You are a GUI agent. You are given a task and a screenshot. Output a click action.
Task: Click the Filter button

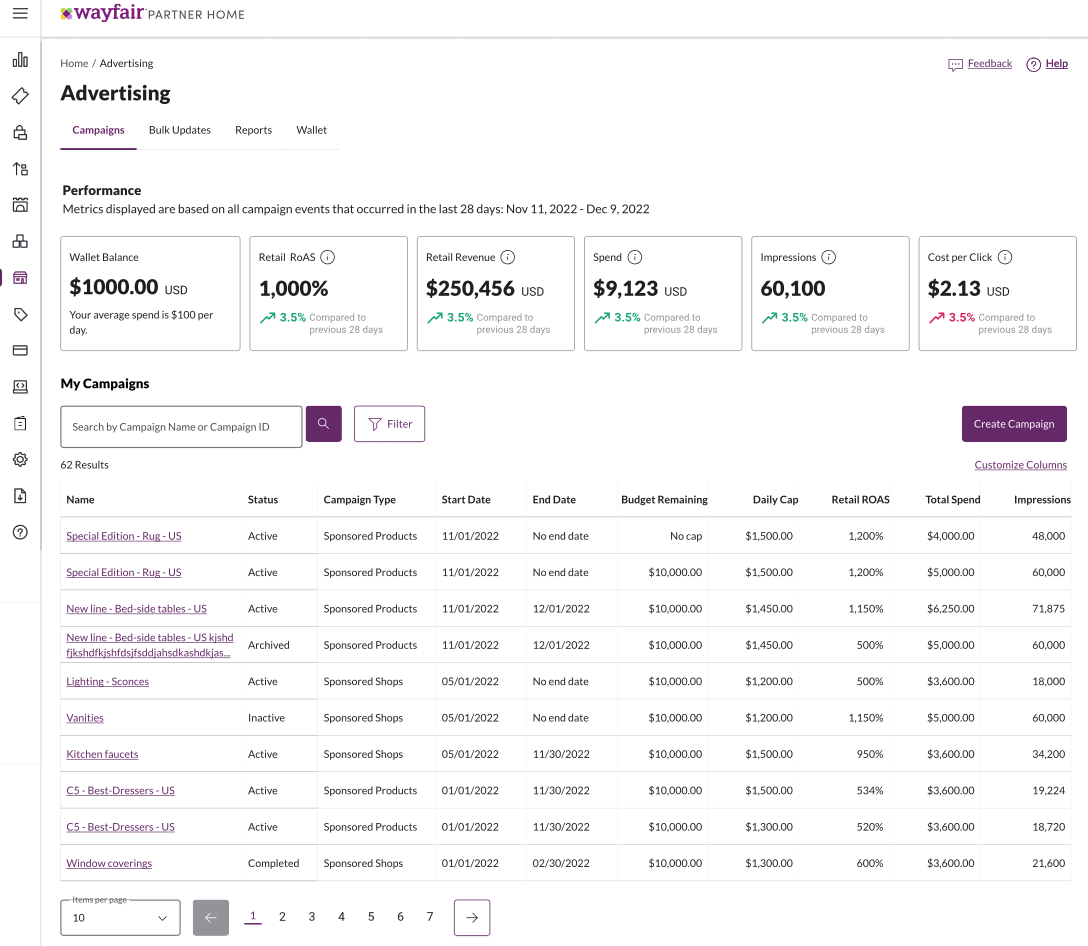tap(389, 423)
